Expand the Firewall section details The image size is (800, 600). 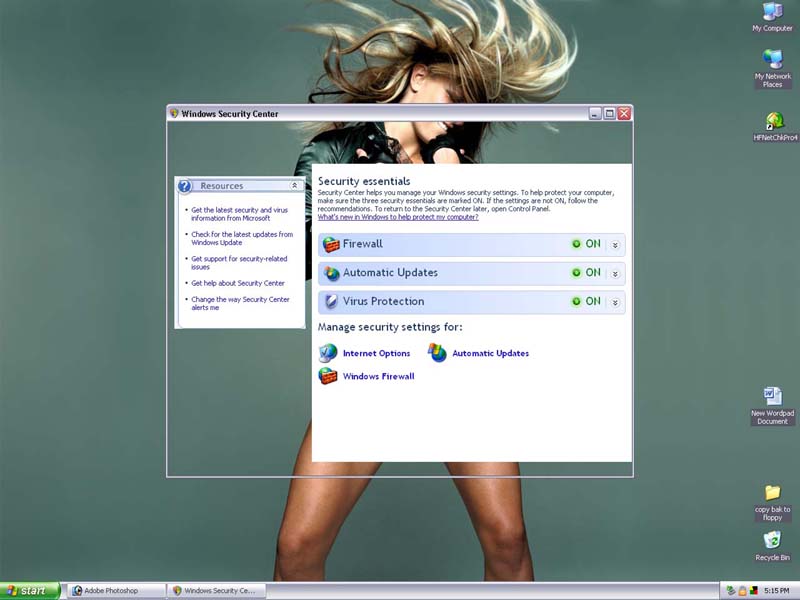point(615,245)
